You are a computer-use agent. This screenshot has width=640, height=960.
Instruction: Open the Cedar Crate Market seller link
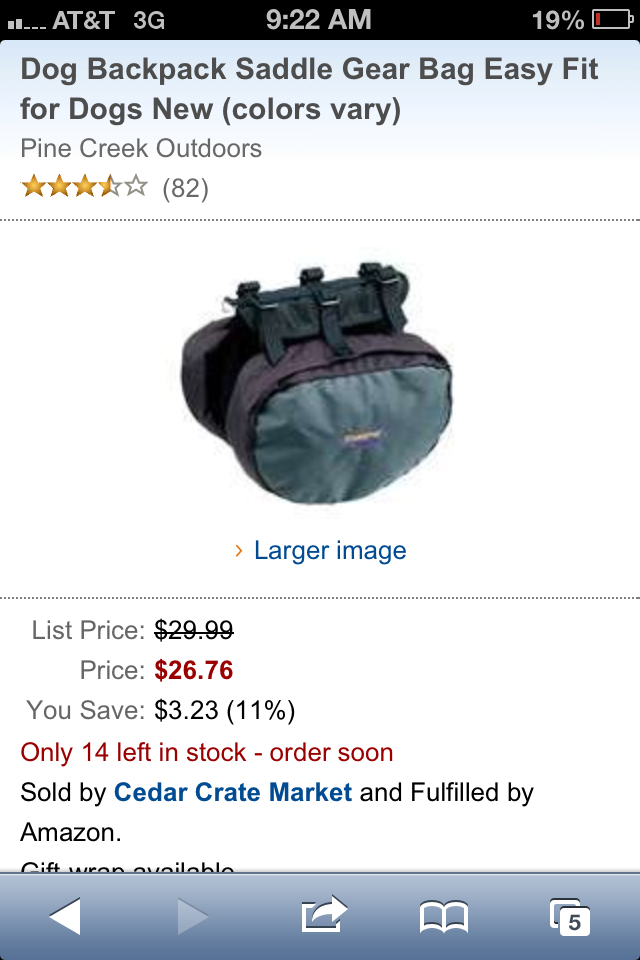(x=233, y=792)
